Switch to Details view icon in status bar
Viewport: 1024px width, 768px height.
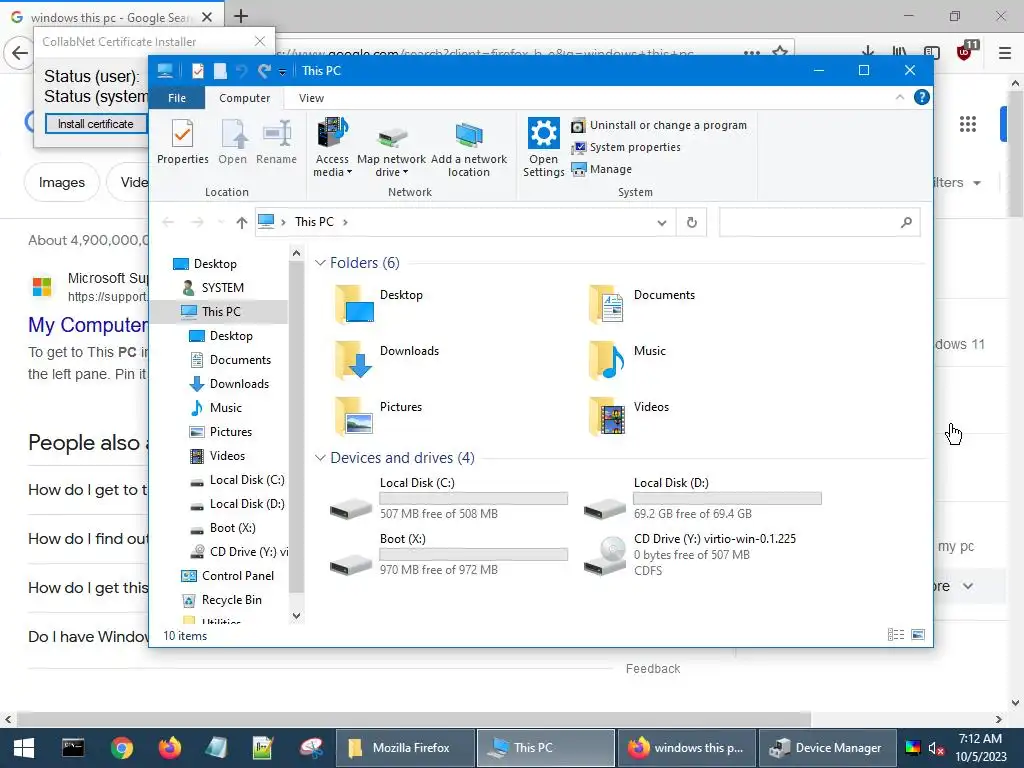click(x=896, y=635)
